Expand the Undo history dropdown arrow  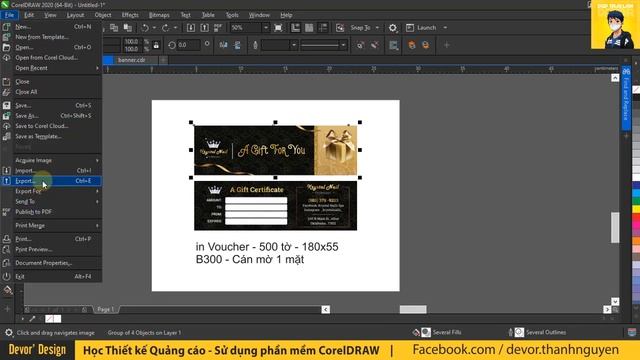(154, 28)
